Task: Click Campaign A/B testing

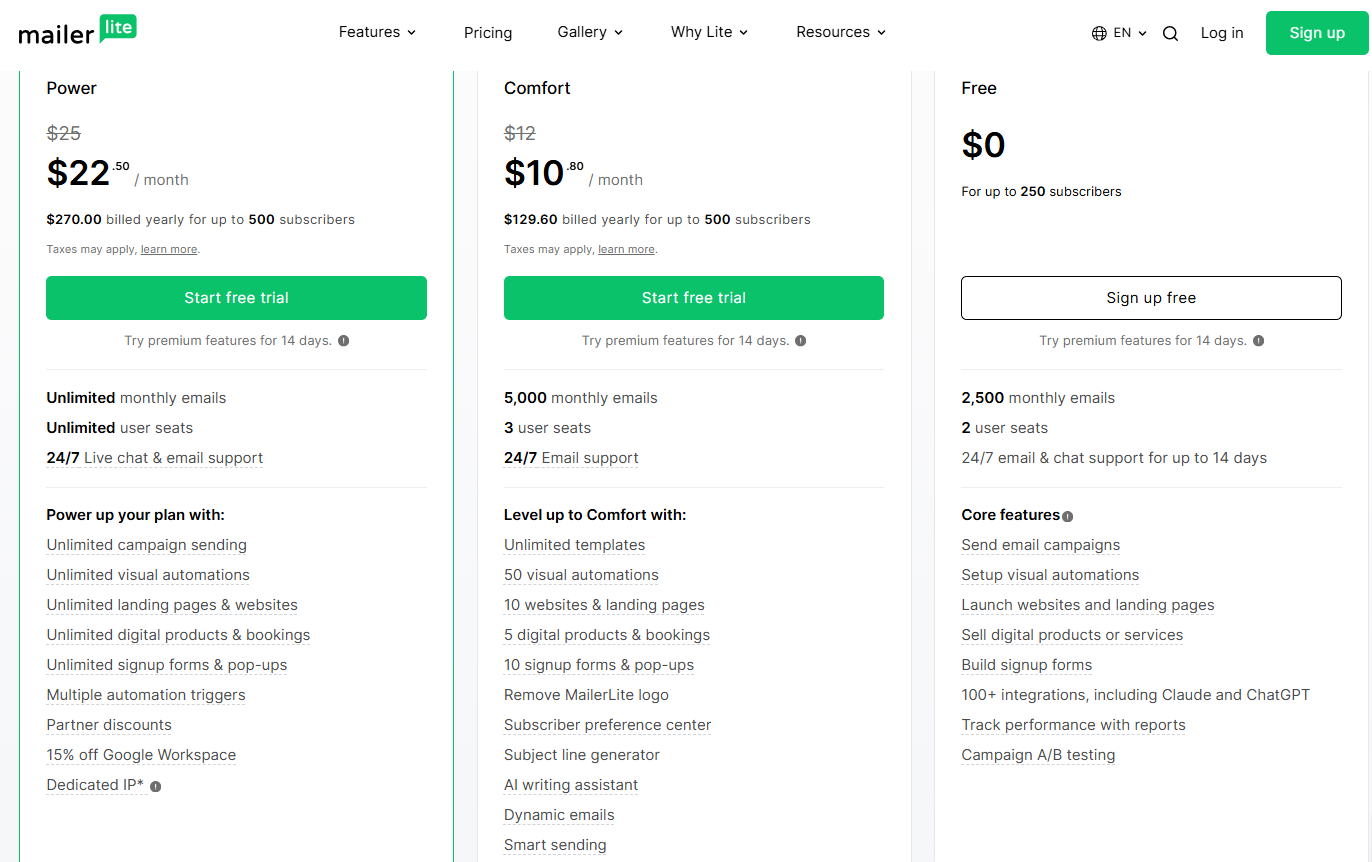Action: (1038, 755)
